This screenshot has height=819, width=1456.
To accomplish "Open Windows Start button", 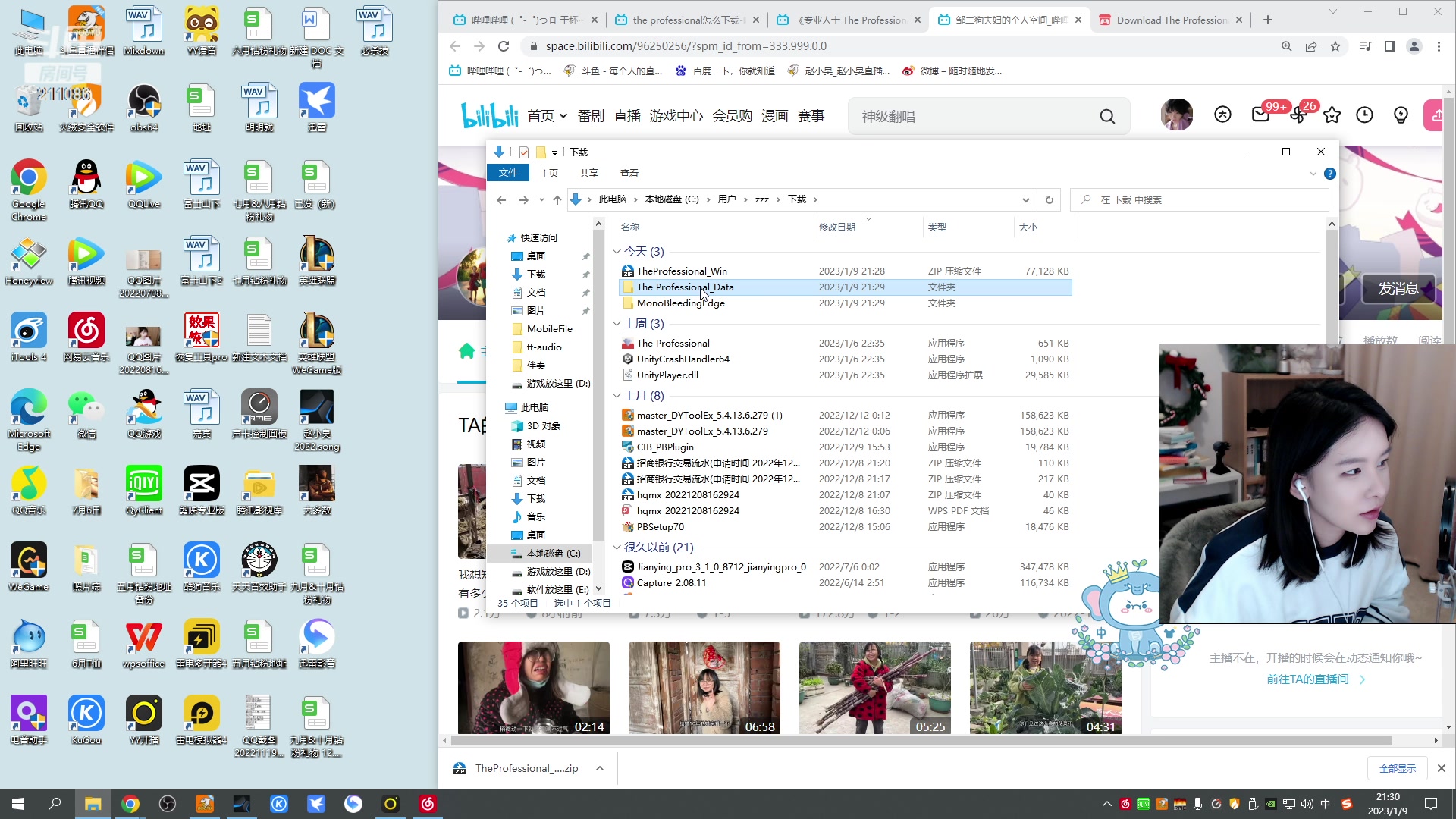I will (x=18, y=804).
